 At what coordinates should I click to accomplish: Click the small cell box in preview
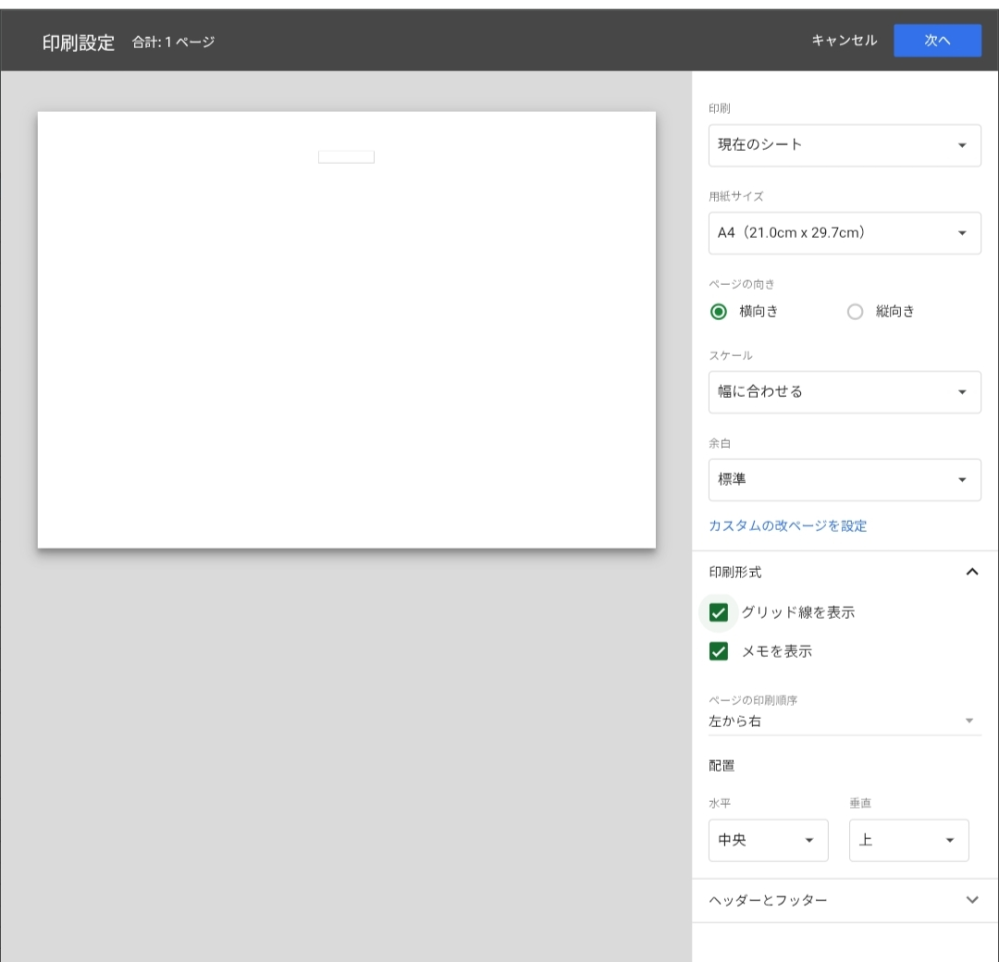click(346, 157)
